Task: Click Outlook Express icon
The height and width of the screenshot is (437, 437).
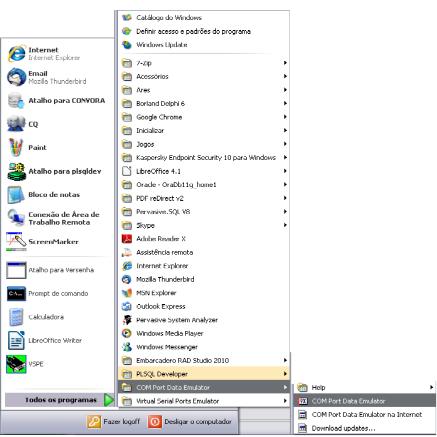Action: (x=127, y=306)
